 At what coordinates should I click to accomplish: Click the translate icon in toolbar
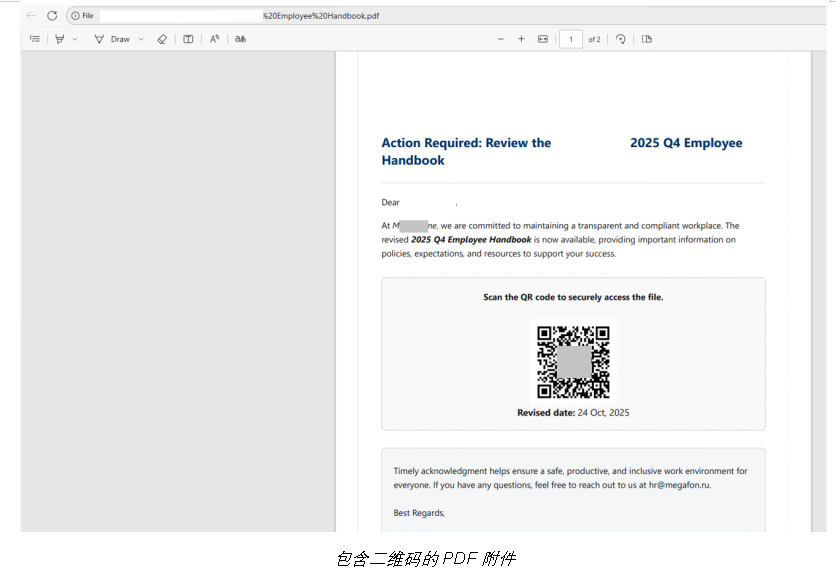tap(240, 39)
